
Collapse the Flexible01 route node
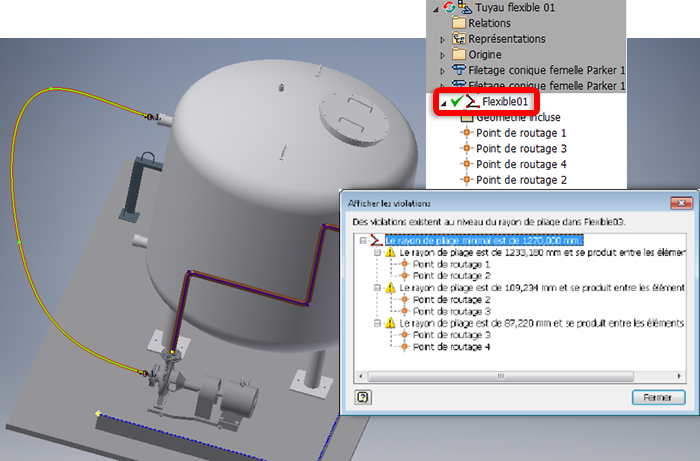[443, 103]
